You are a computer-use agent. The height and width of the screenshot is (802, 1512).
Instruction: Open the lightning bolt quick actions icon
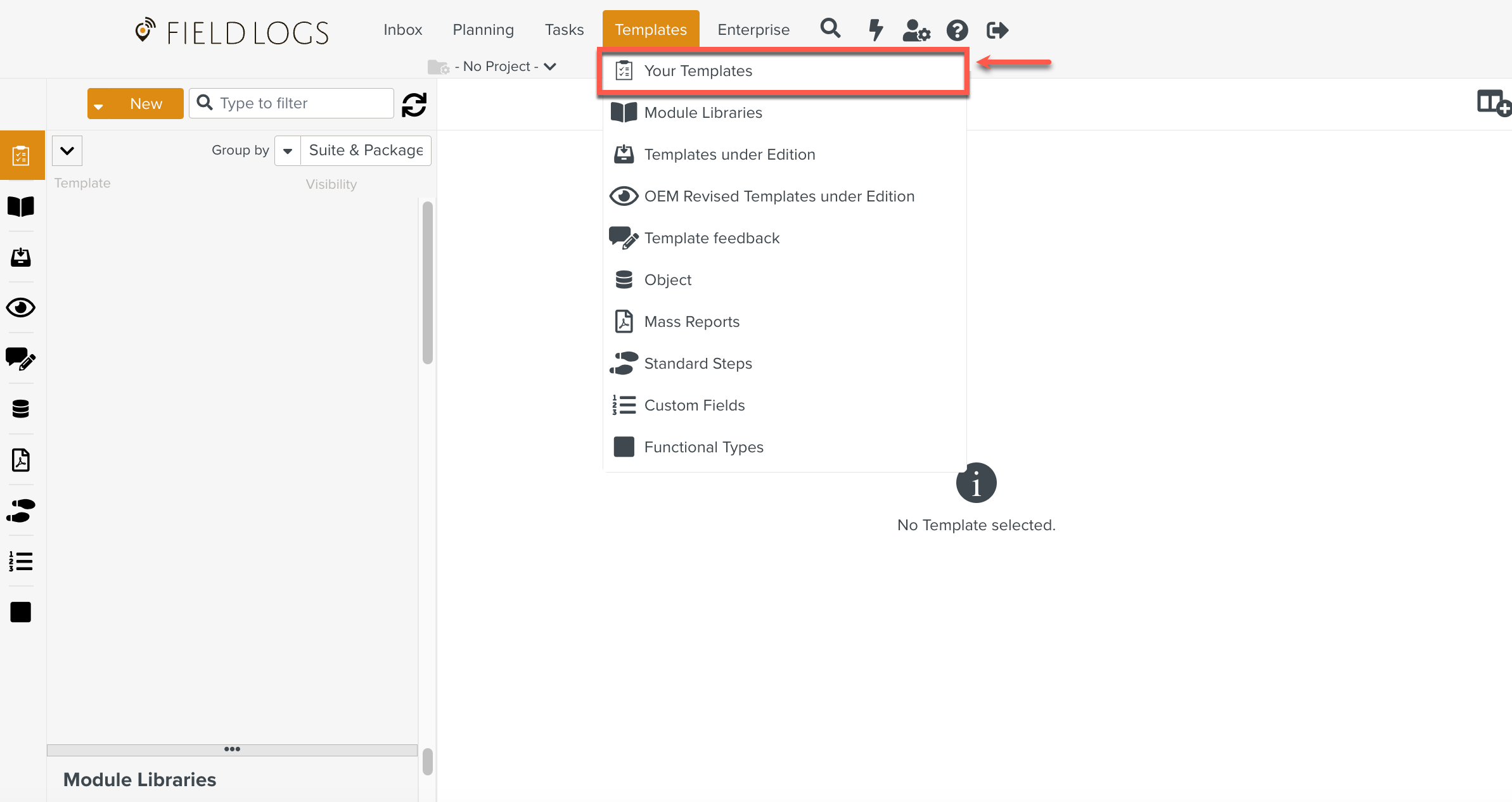click(876, 30)
